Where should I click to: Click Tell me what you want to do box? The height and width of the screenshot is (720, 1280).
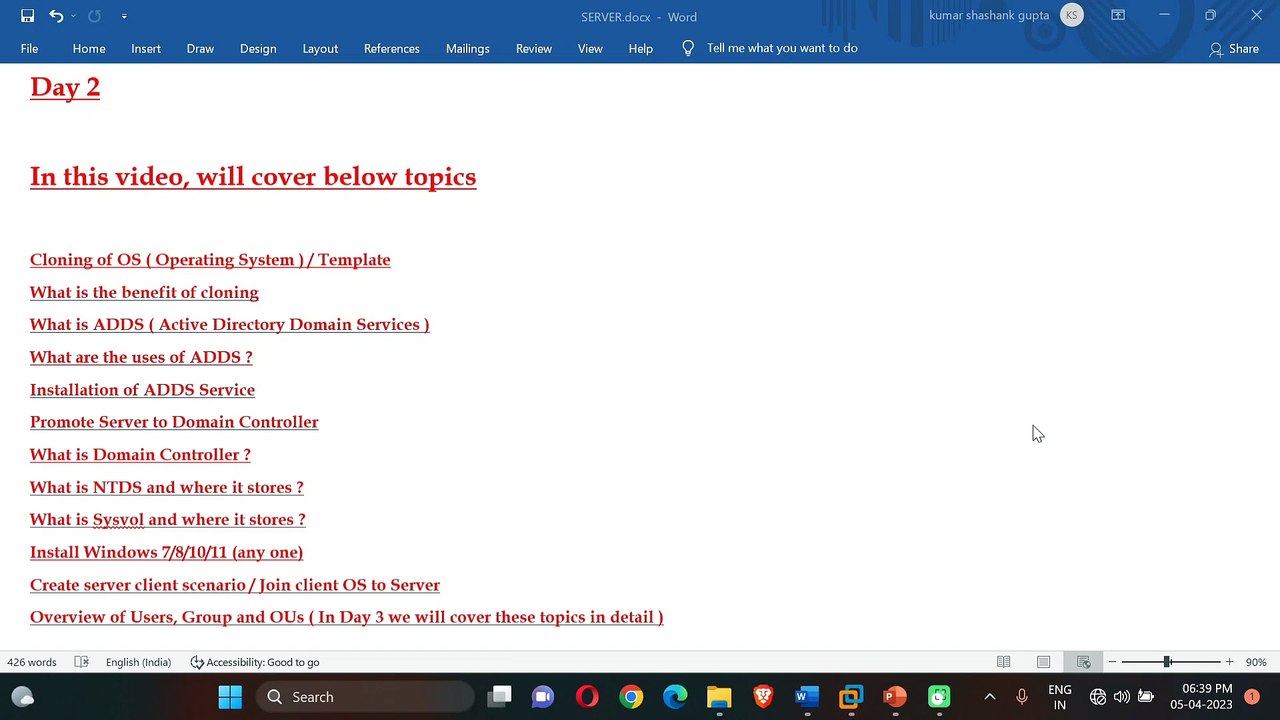tap(782, 48)
